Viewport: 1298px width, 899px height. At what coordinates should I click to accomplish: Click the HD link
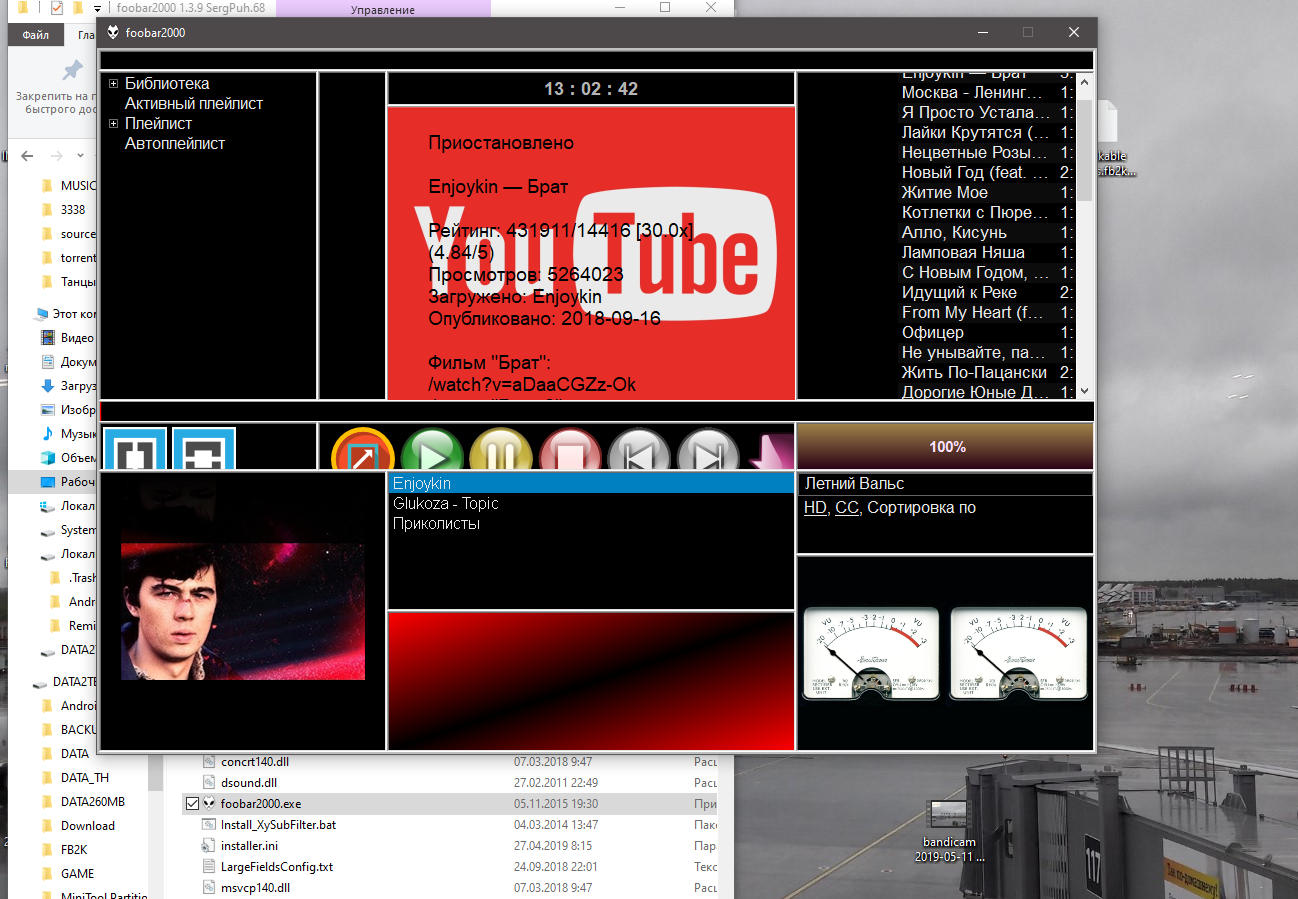point(815,508)
